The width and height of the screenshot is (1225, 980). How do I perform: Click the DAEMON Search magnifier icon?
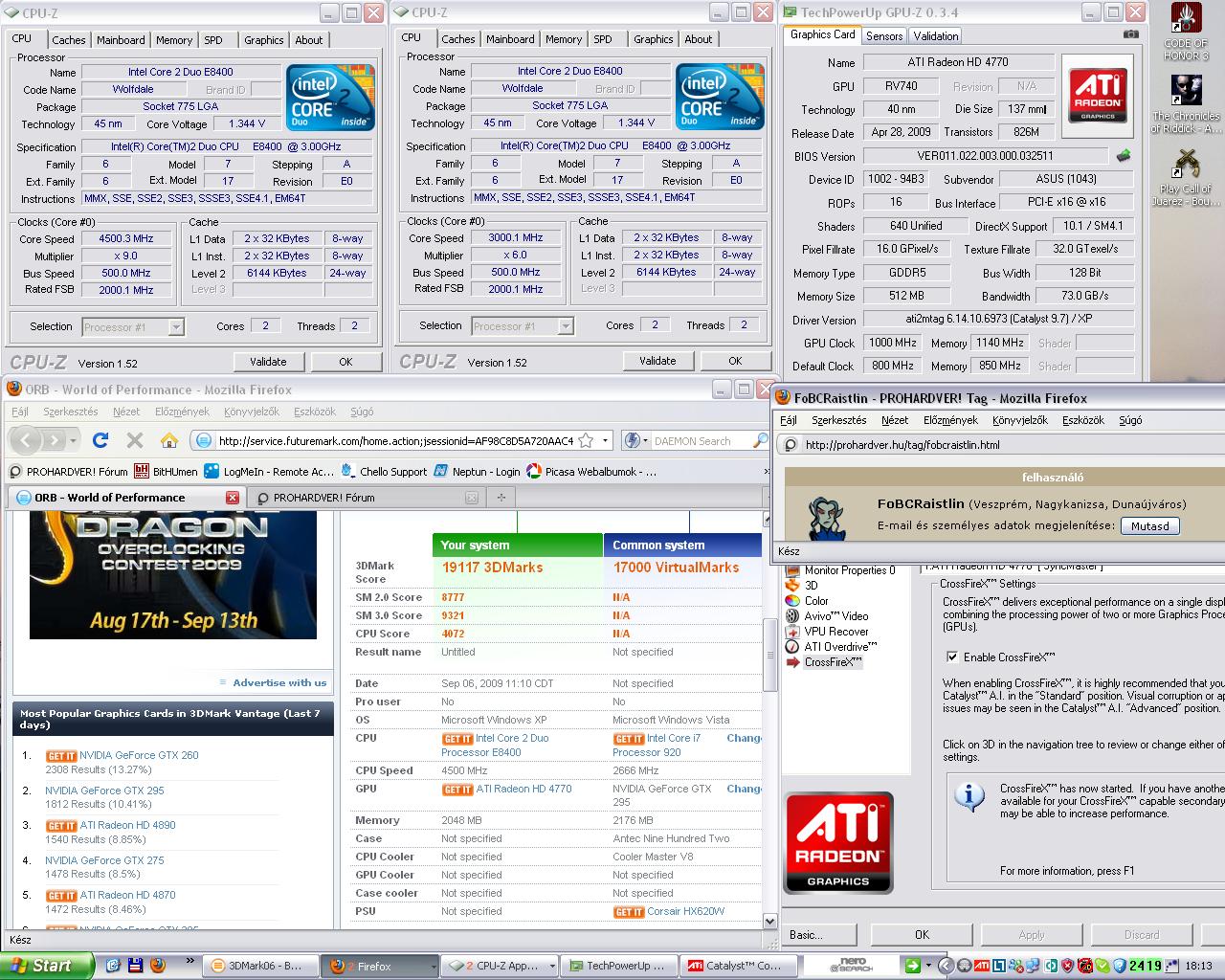[x=760, y=440]
